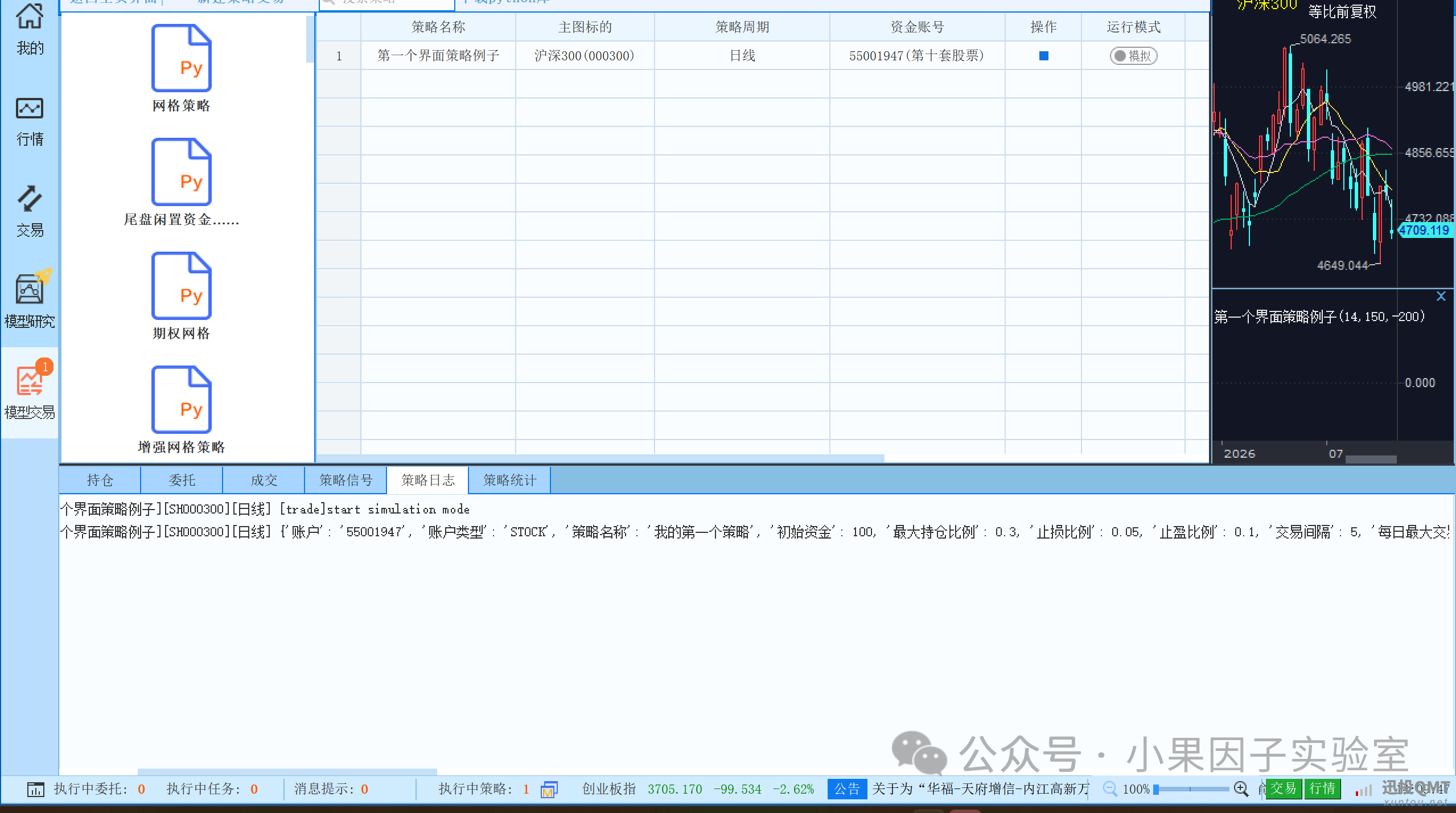The image size is (1456, 813).
Task: Click the 4649.044 low price label
Action: pos(1342,265)
